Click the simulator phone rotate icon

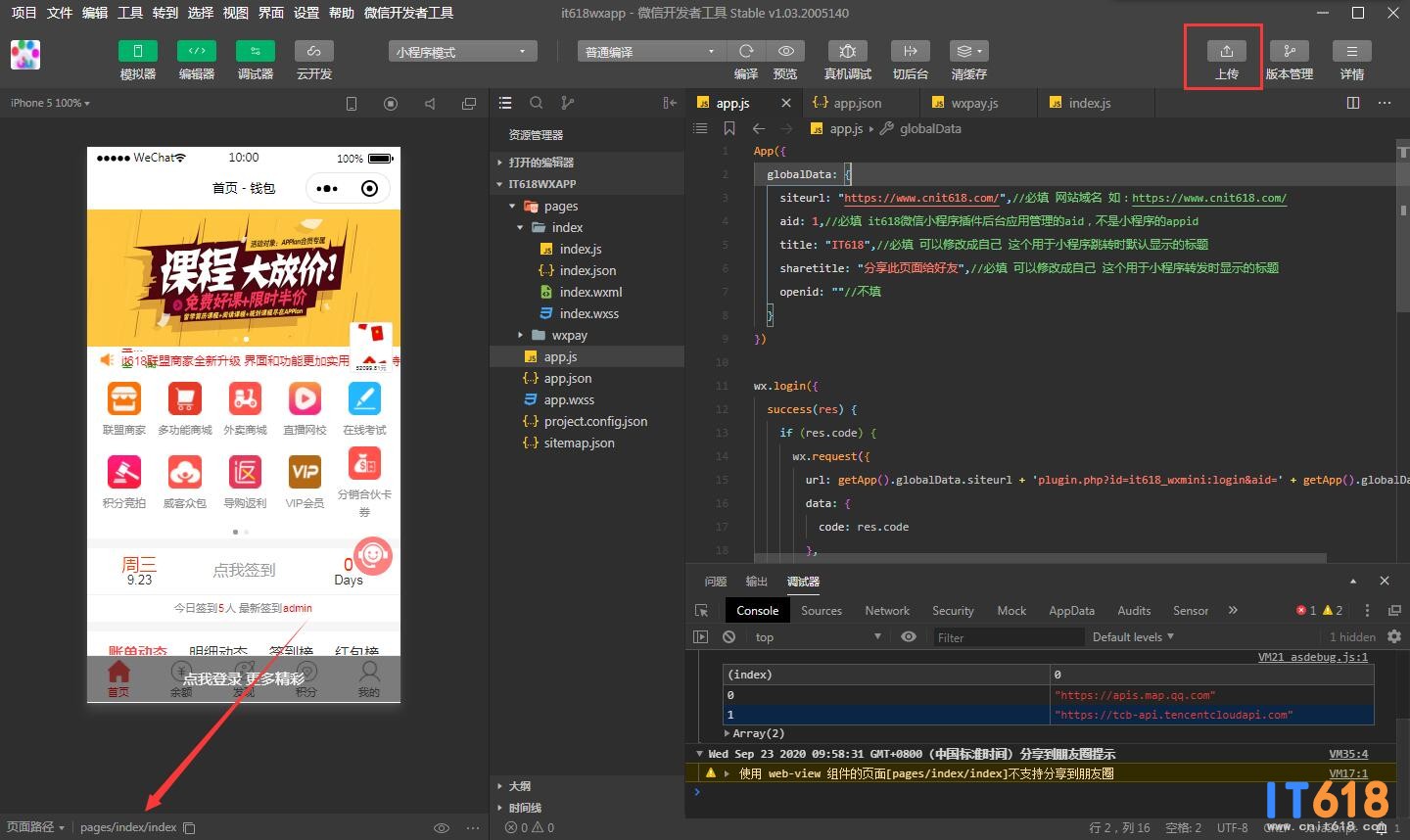pyautogui.click(x=352, y=104)
